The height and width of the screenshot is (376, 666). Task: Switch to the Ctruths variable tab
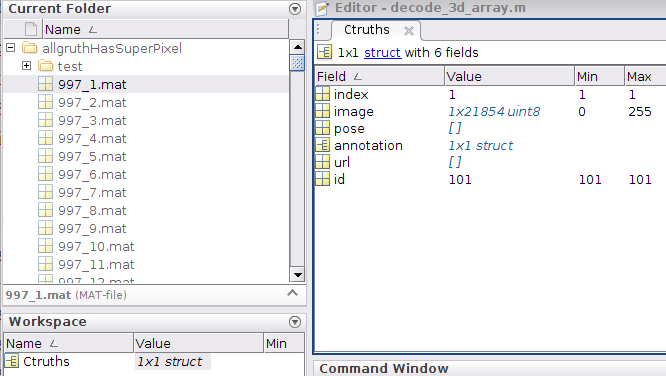click(367, 30)
